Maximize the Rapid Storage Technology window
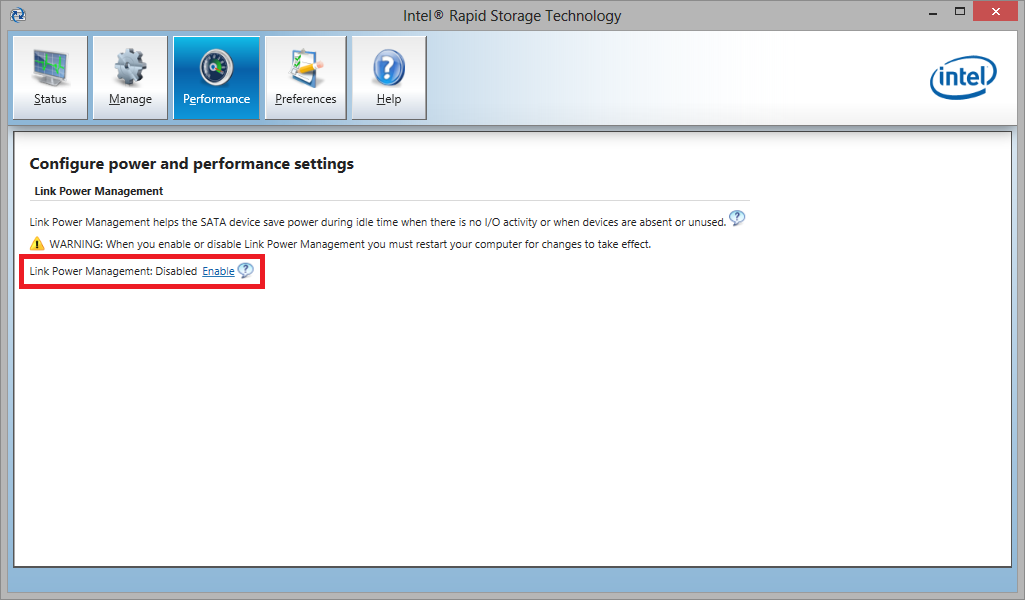Image resolution: width=1025 pixels, height=600 pixels. [960, 12]
